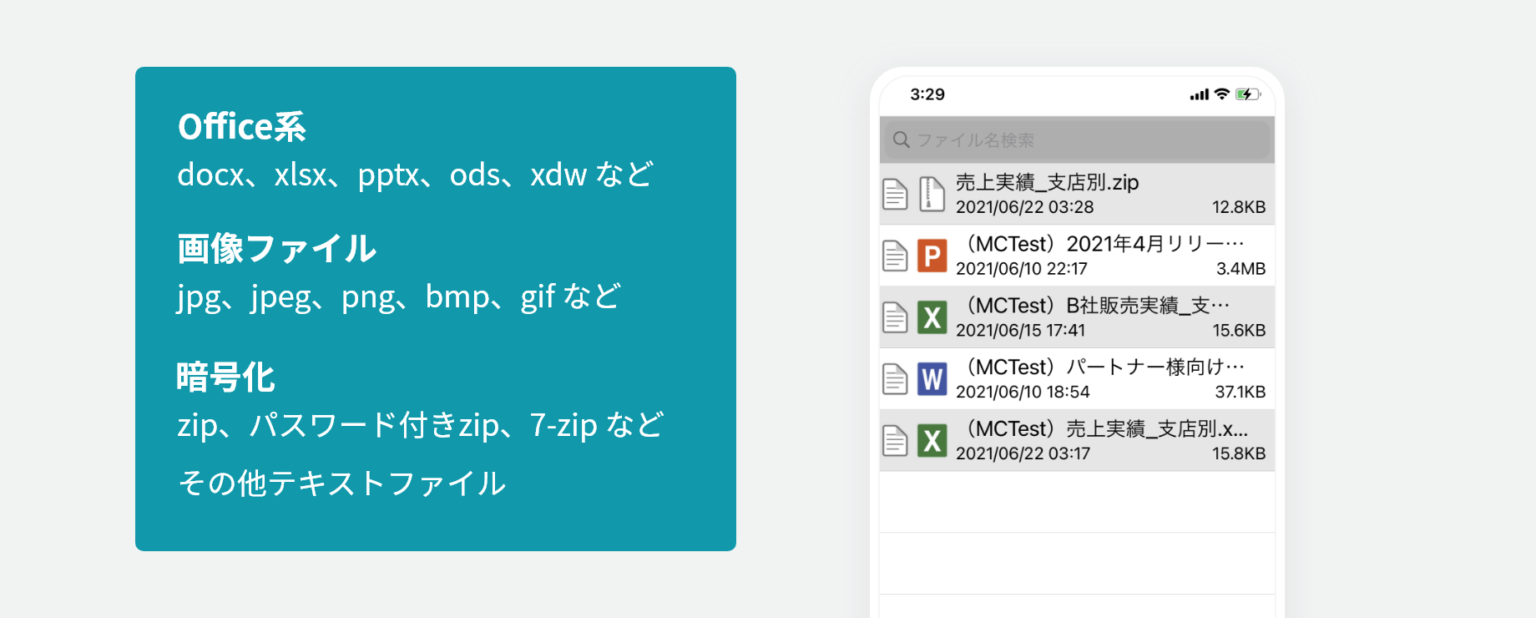Tap the PowerPoint icon for 2021年4月リリー file
Screen dimensions: 1536x618
pyautogui.click(x=931, y=256)
